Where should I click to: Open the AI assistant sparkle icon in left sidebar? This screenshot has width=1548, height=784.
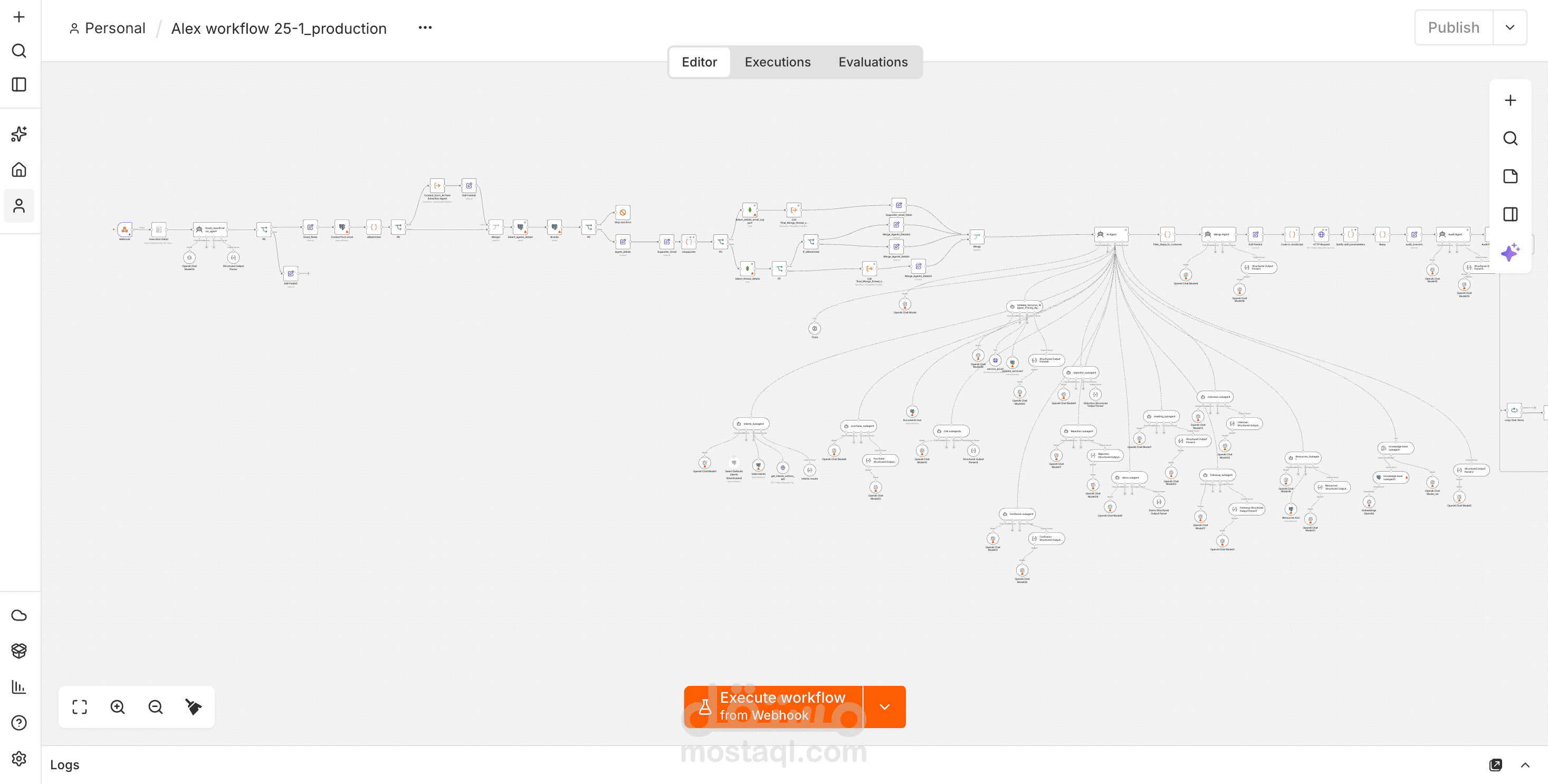pos(19,134)
